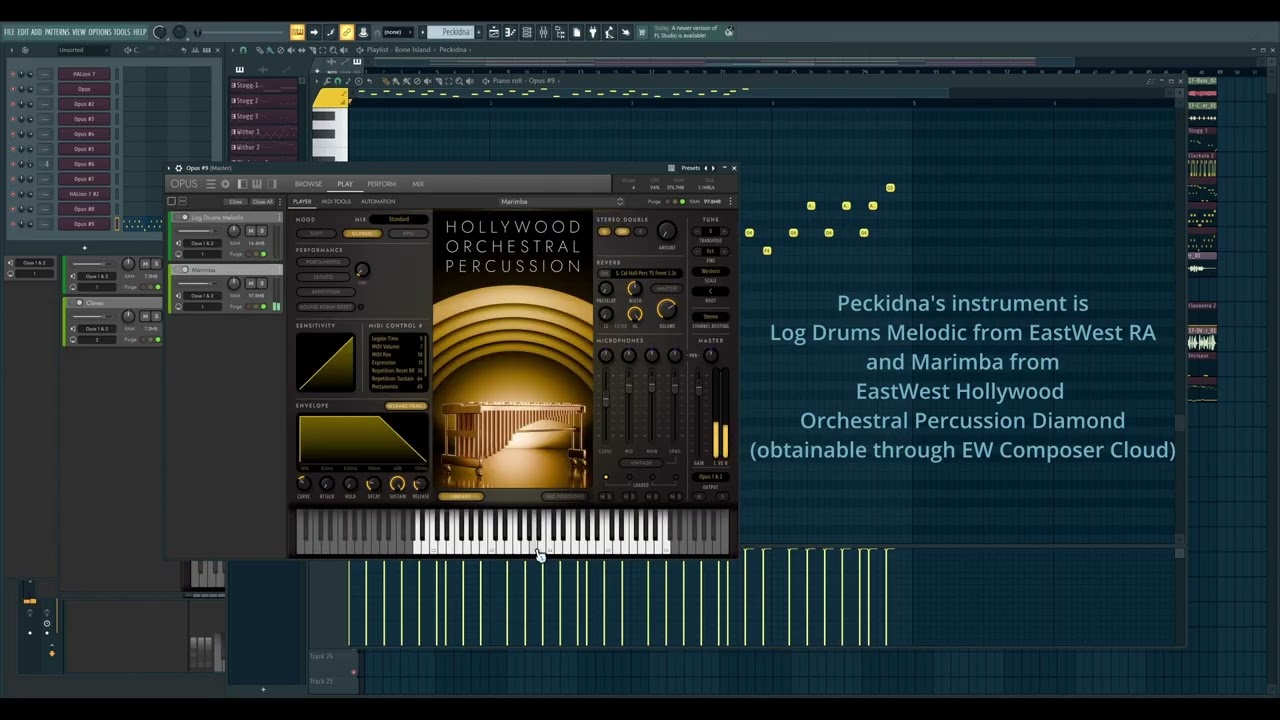Click the Stereo Double Amount knob
Screen dimensions: 1280x720
(667, 233)
